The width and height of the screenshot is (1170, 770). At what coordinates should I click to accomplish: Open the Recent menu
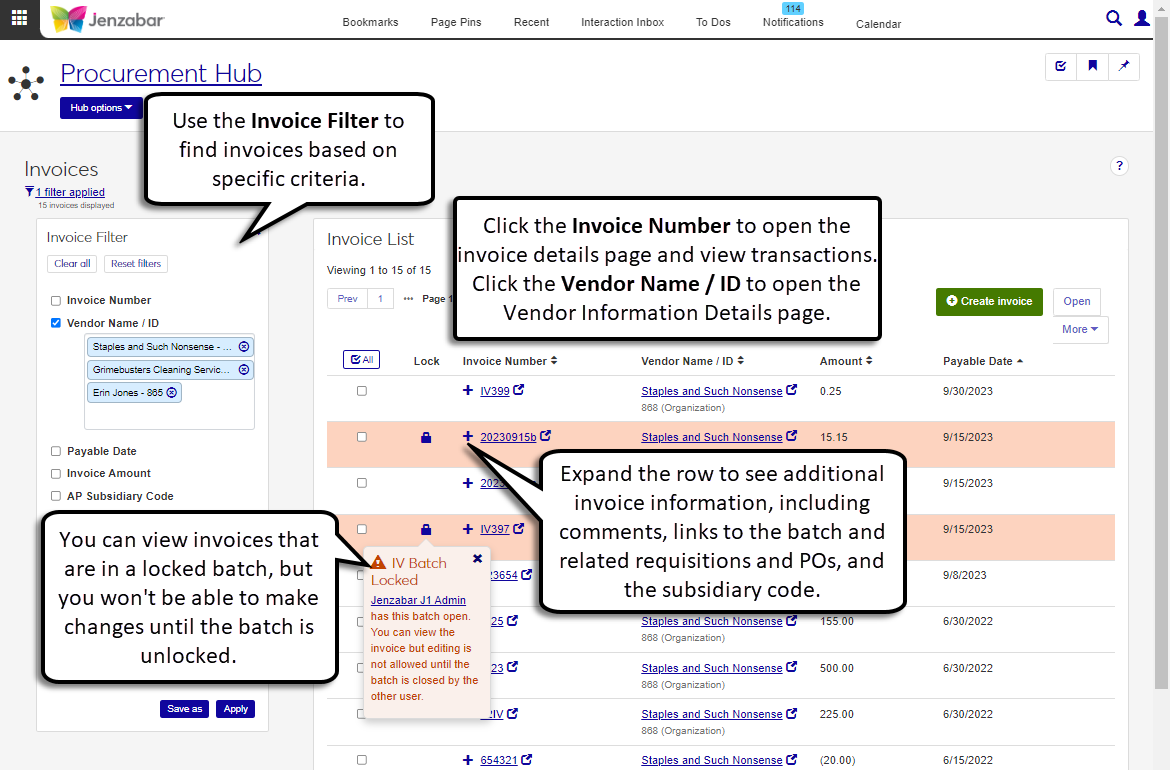pos(531,22)
